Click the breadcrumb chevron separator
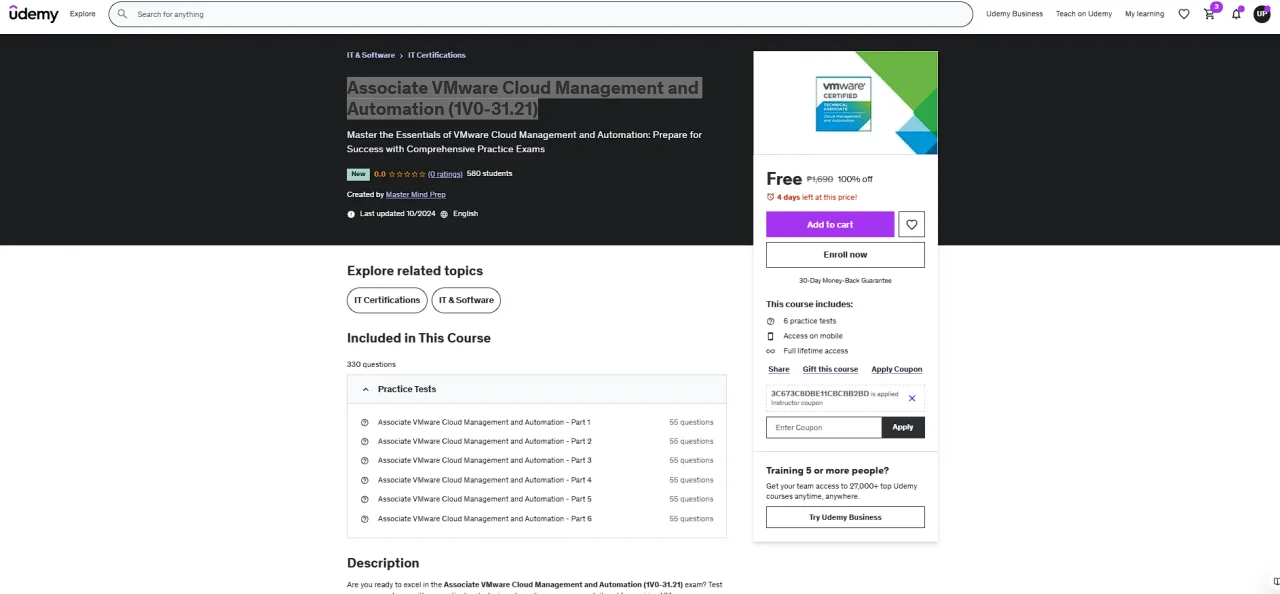This screenshot has width=1280, height=594. (401, 56)
